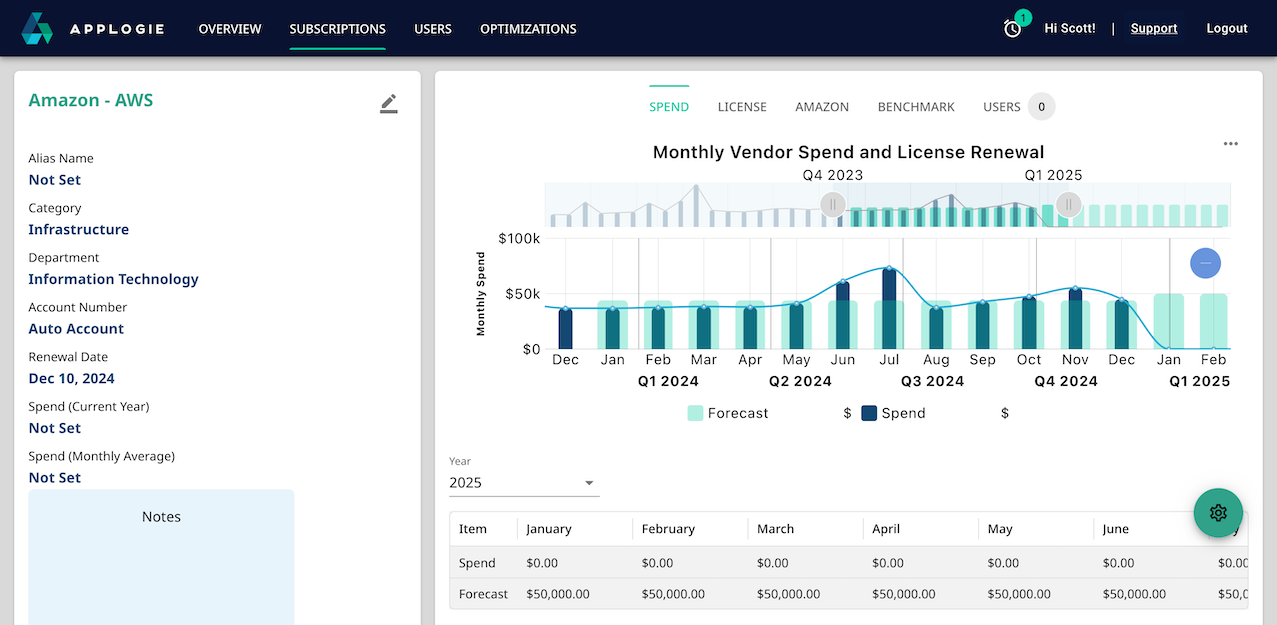Click the January Spend cell $0.00
Screen dimensions: 1277x625
[x=542, y=563]
